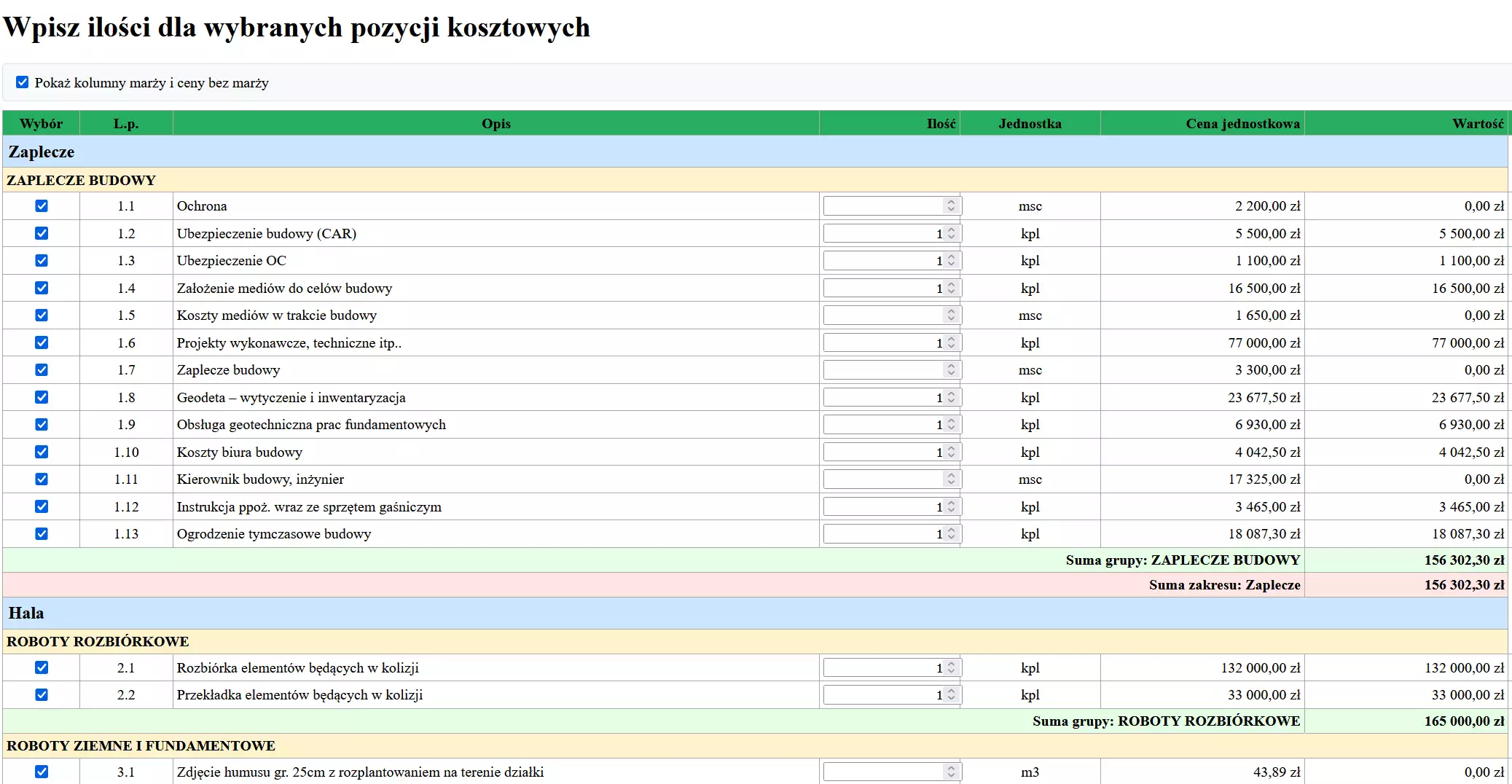The width and height of the screenshot is (1512, 784).
Task: Focus the quantity input for Zaplecze budowy
Action: tap(892, 370)
